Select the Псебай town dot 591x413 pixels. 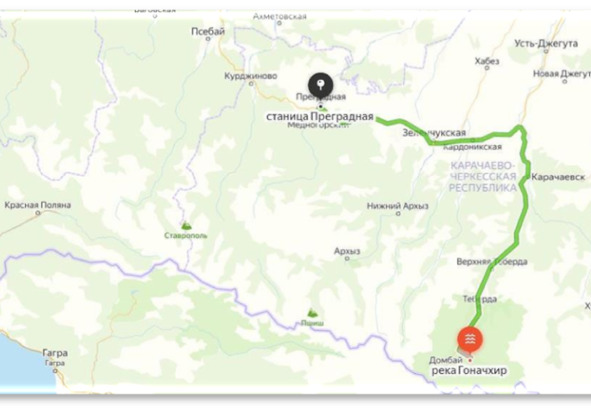point(208,39)
